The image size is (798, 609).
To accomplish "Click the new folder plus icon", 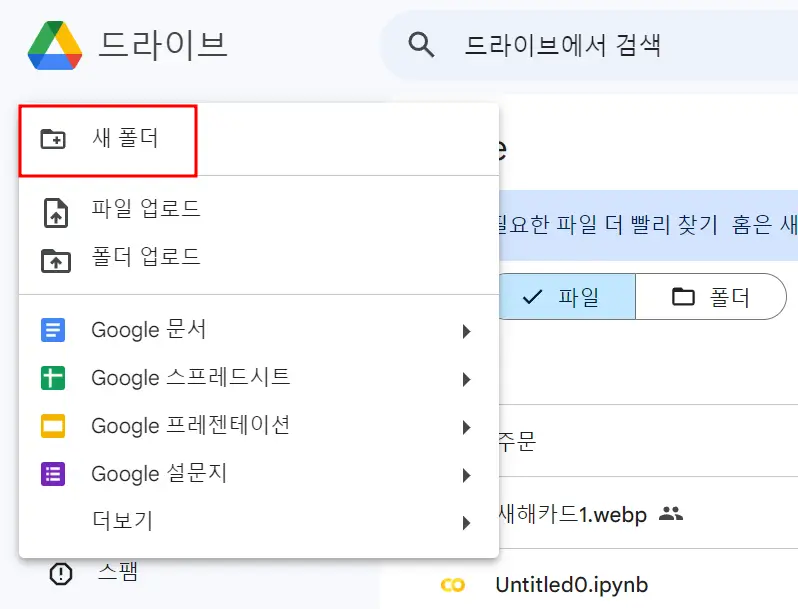I will [53, 138].
